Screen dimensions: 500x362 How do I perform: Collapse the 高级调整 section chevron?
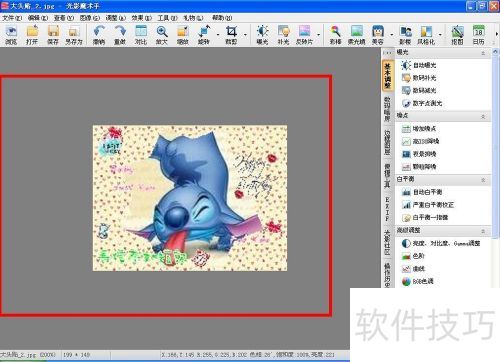point(483,231)
